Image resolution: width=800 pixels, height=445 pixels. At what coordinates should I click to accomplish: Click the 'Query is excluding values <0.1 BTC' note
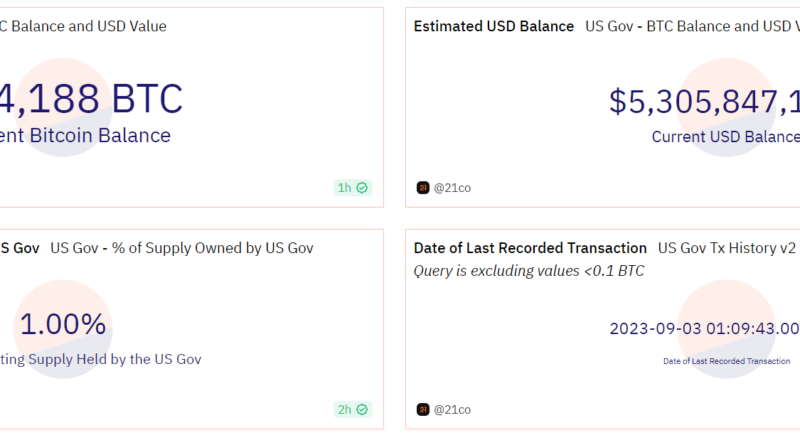pyautogui.click(x=529, y=270)
